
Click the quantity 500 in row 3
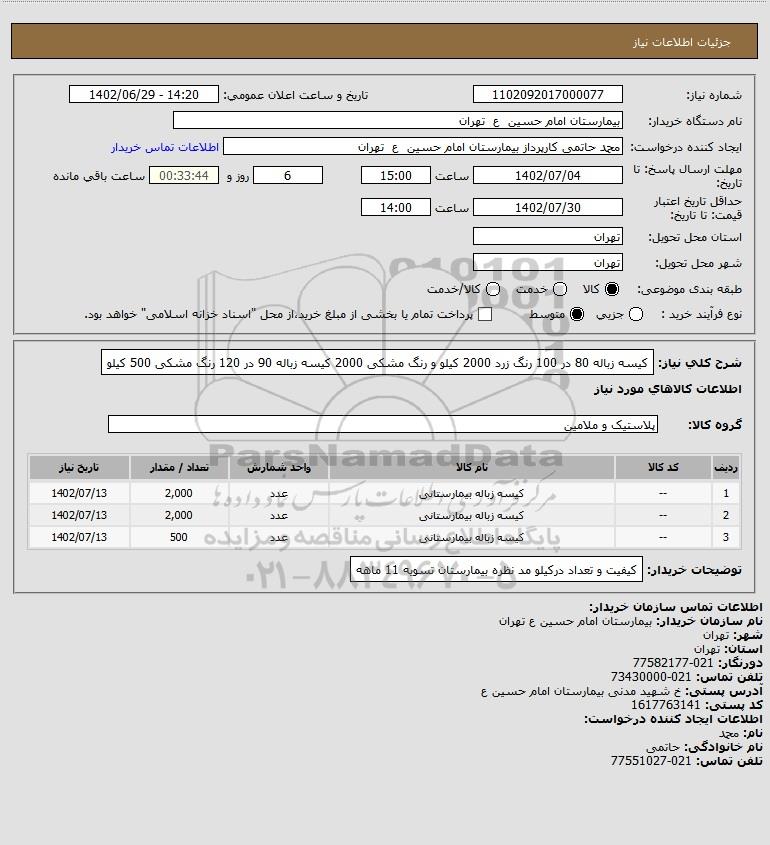(178, 537)
